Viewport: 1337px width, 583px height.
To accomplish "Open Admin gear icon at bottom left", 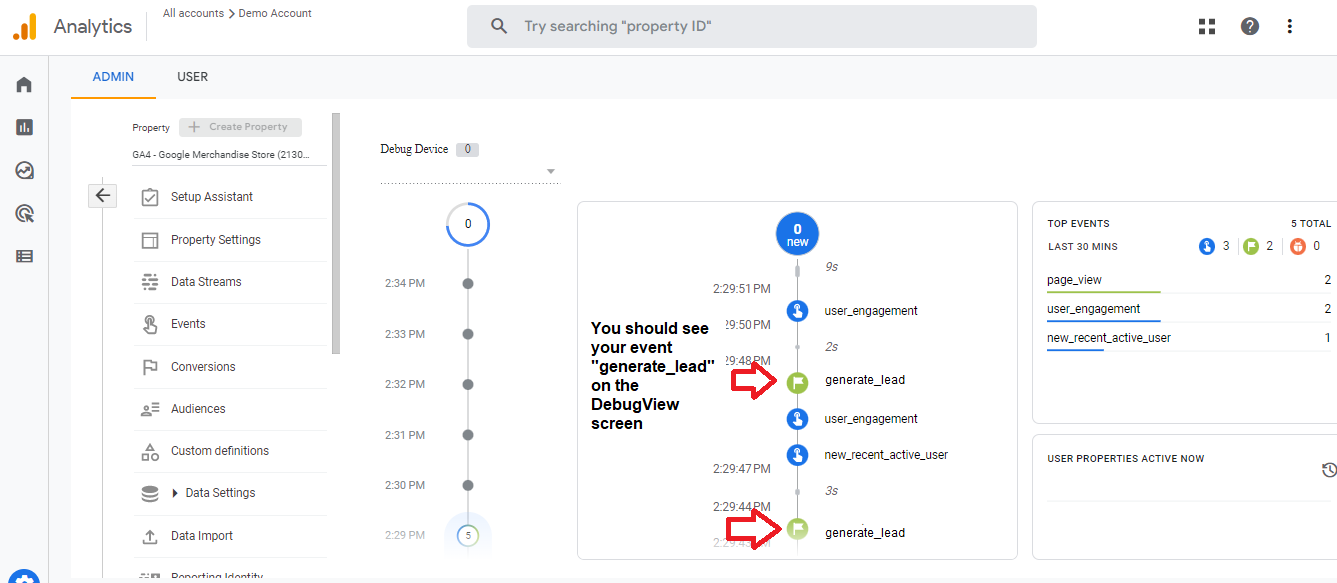I will (24, 577).
